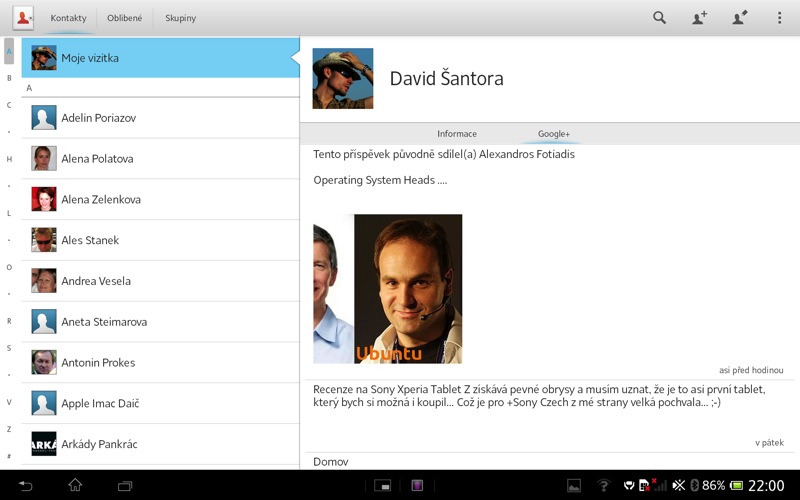
Task: Tap the 'Domov' post entry
Action: coord(331,462)
